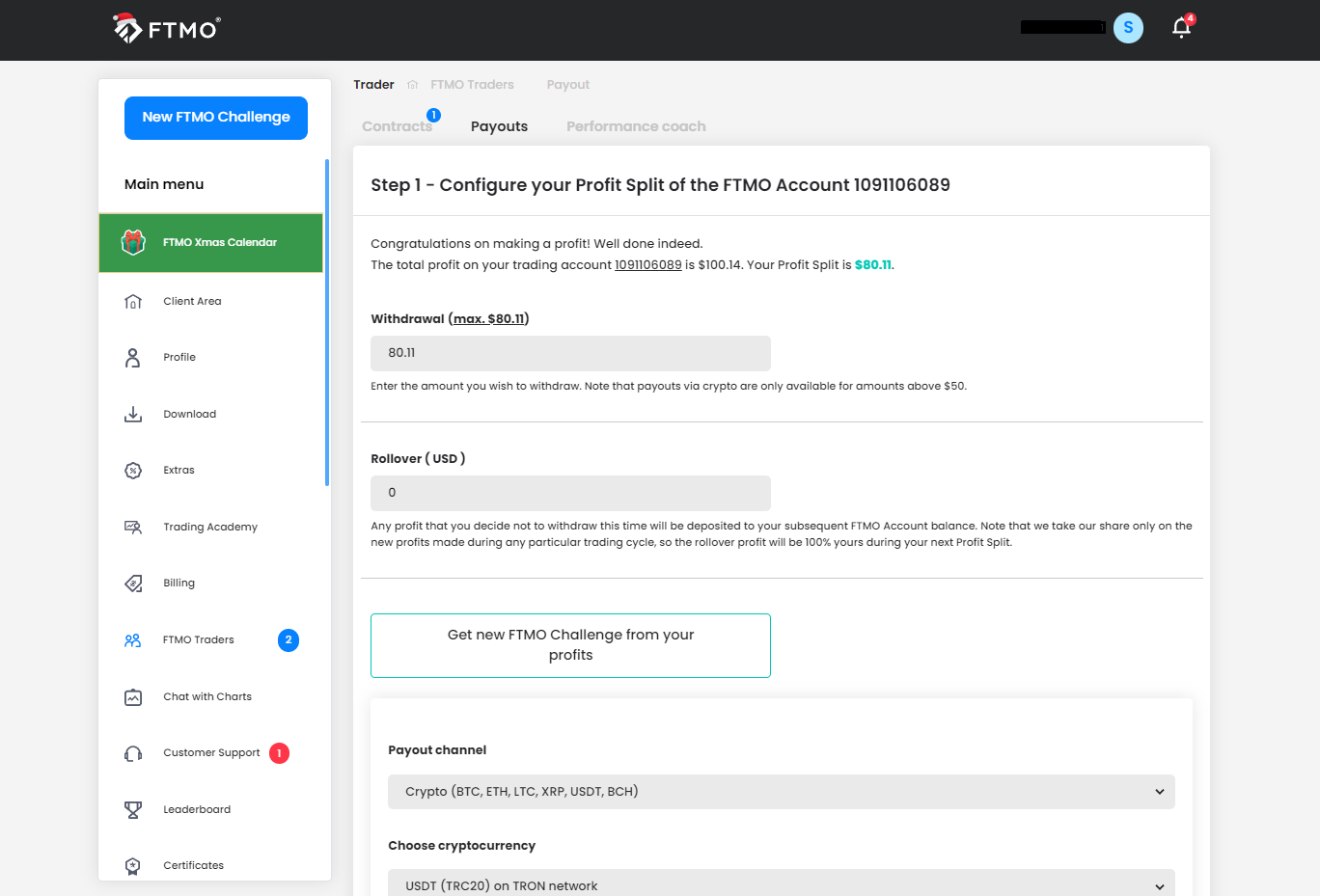Select the Billing tag icon
Image resolution: width=1320 pixels, height=896 pixels.
pyautogui.click(x=133, y=584)
